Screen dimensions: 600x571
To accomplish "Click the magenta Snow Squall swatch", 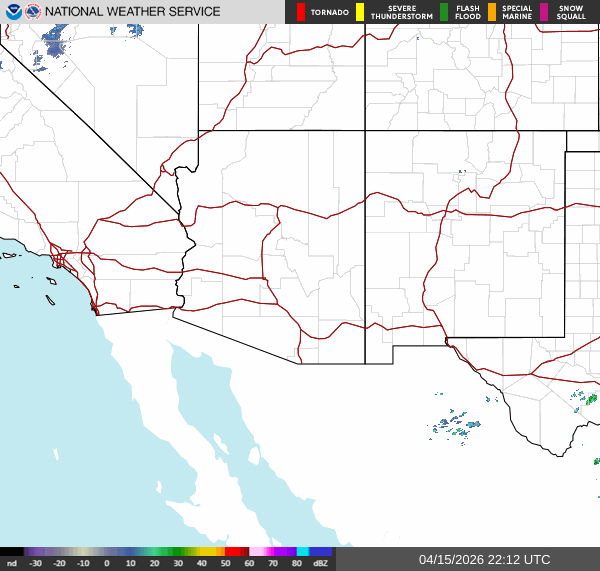I will coord(545,12).
